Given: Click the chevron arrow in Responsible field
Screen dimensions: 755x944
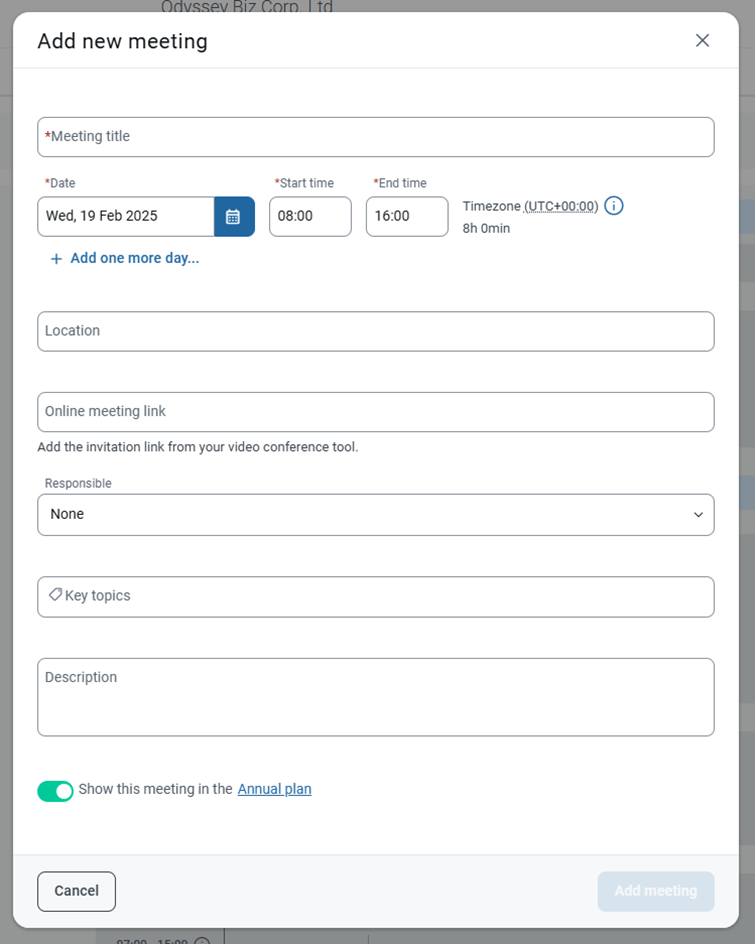Looking at the screenshot, I should point(698,515).
